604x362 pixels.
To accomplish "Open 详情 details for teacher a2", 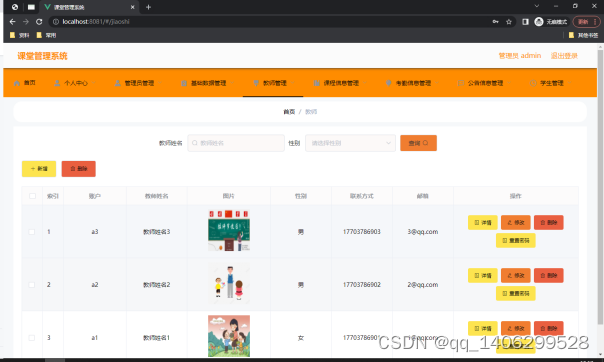I will point(483,275).
